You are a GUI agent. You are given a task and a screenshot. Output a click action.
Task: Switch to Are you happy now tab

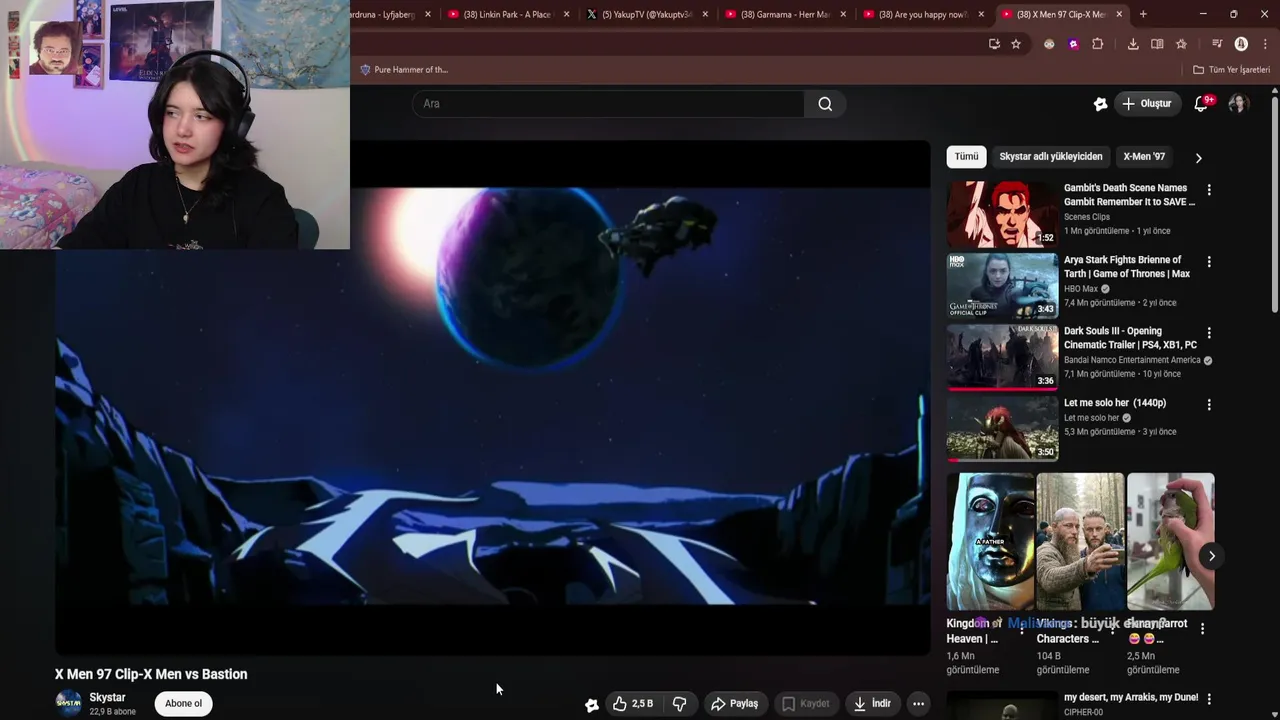pos(923,14)
